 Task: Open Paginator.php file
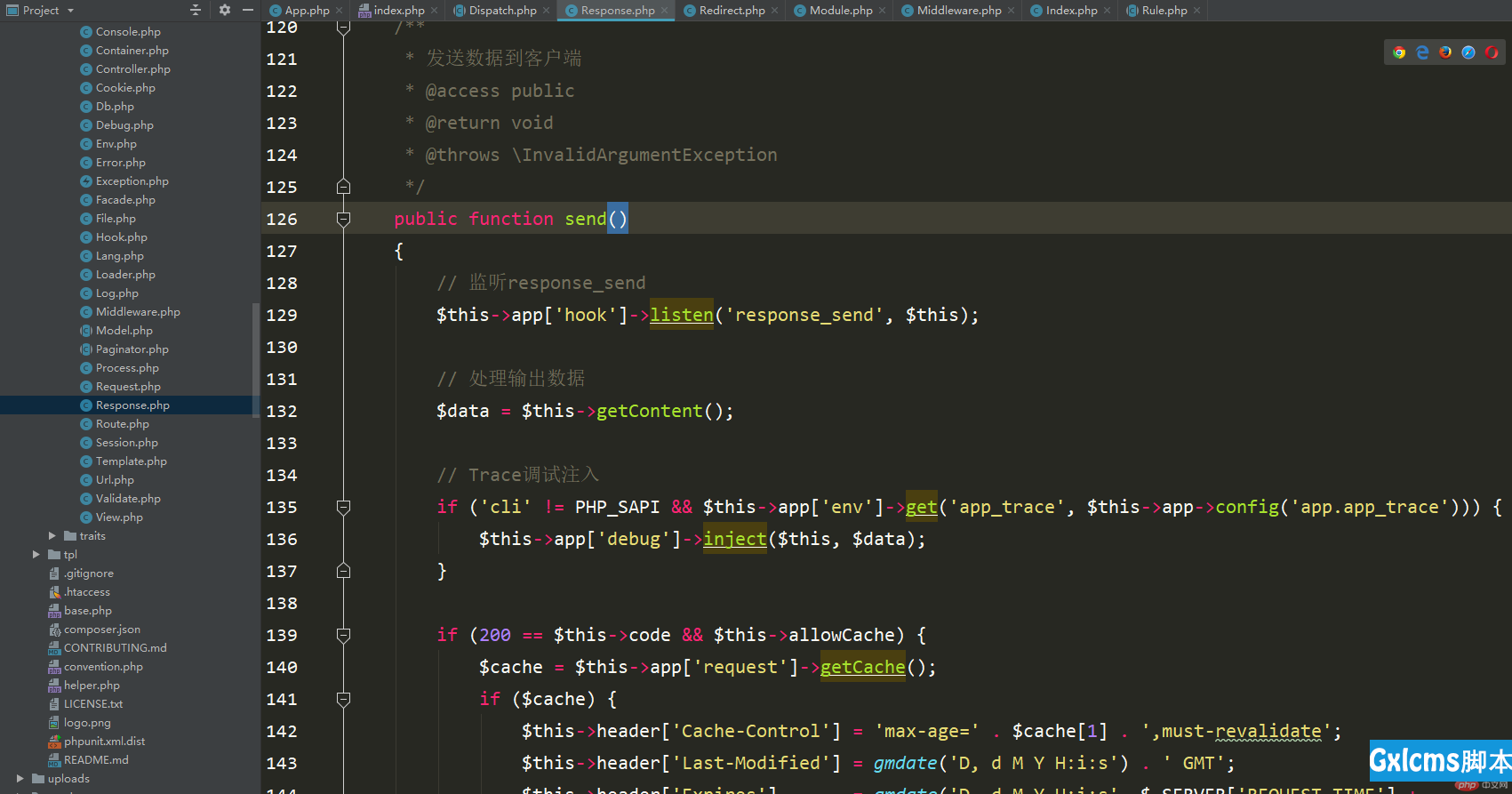pos(132,349)
